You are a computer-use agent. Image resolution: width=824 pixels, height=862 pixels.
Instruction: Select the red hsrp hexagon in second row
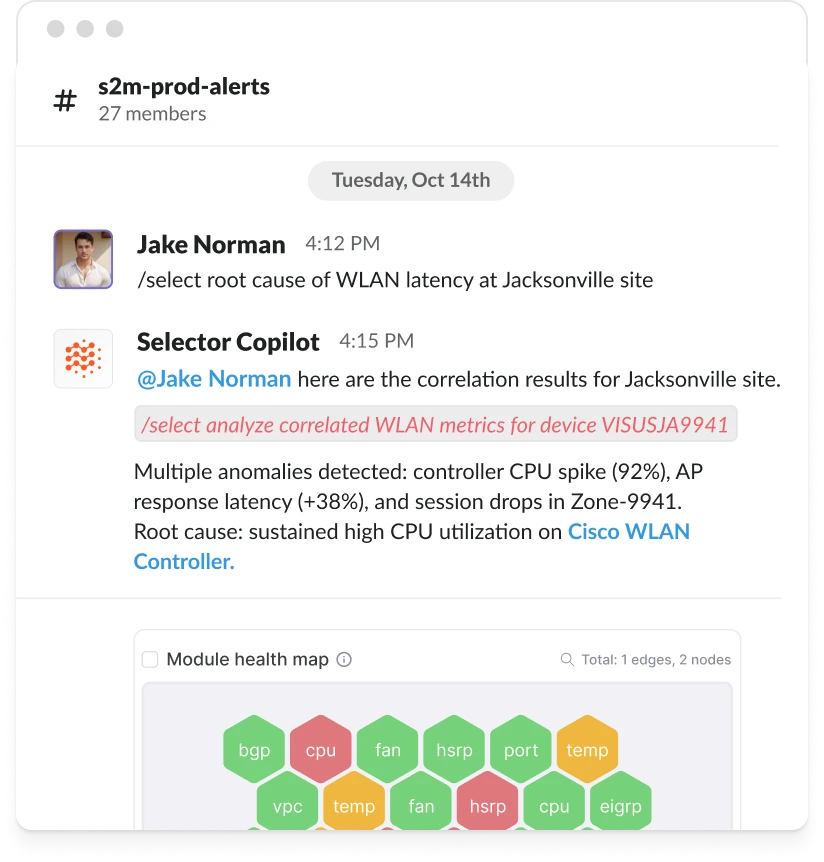pyautogui.click(x=487, y=806)
